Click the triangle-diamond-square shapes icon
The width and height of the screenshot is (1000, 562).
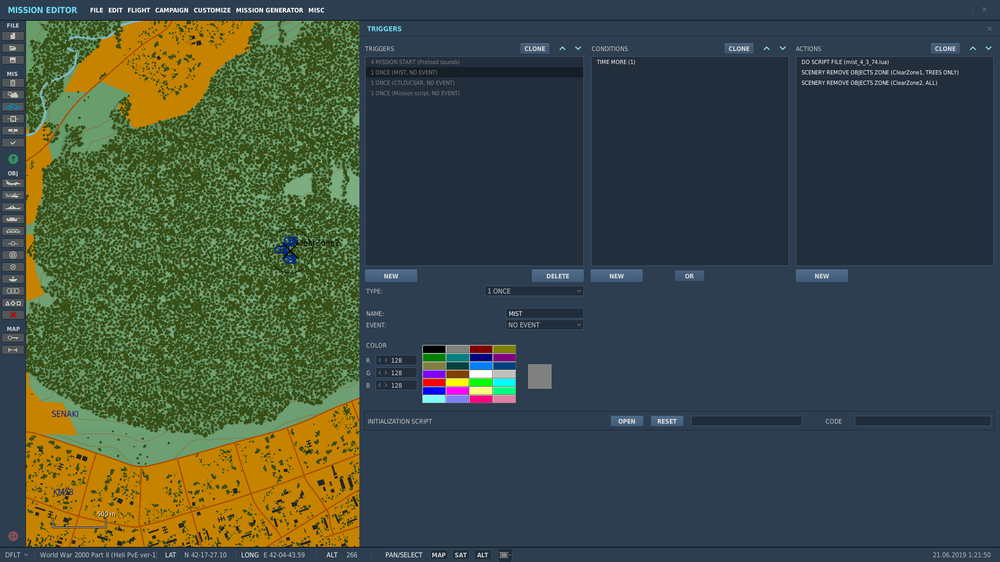[13, 303]
